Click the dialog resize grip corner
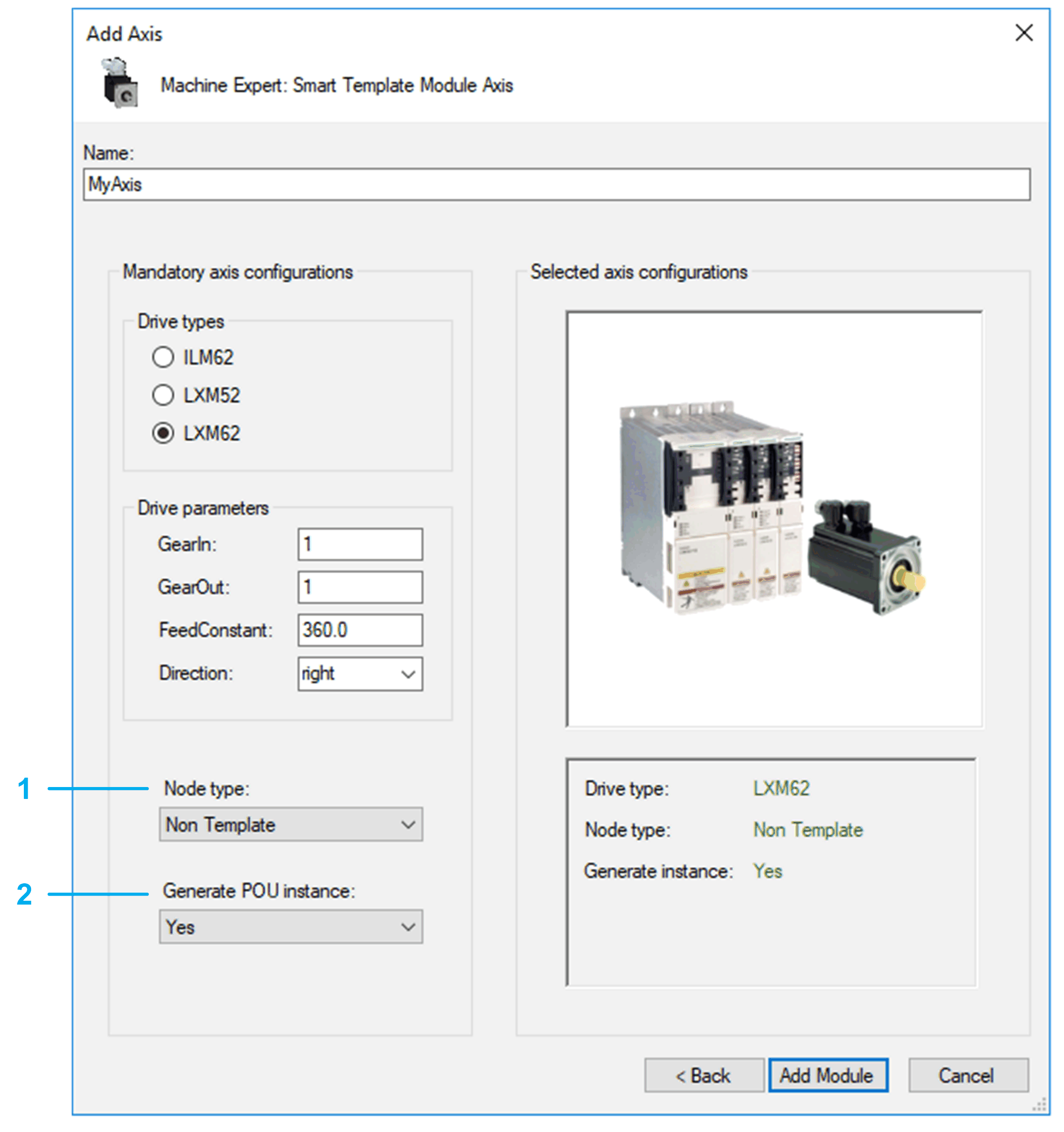1064x1132 pixels. point(1039,1105)
